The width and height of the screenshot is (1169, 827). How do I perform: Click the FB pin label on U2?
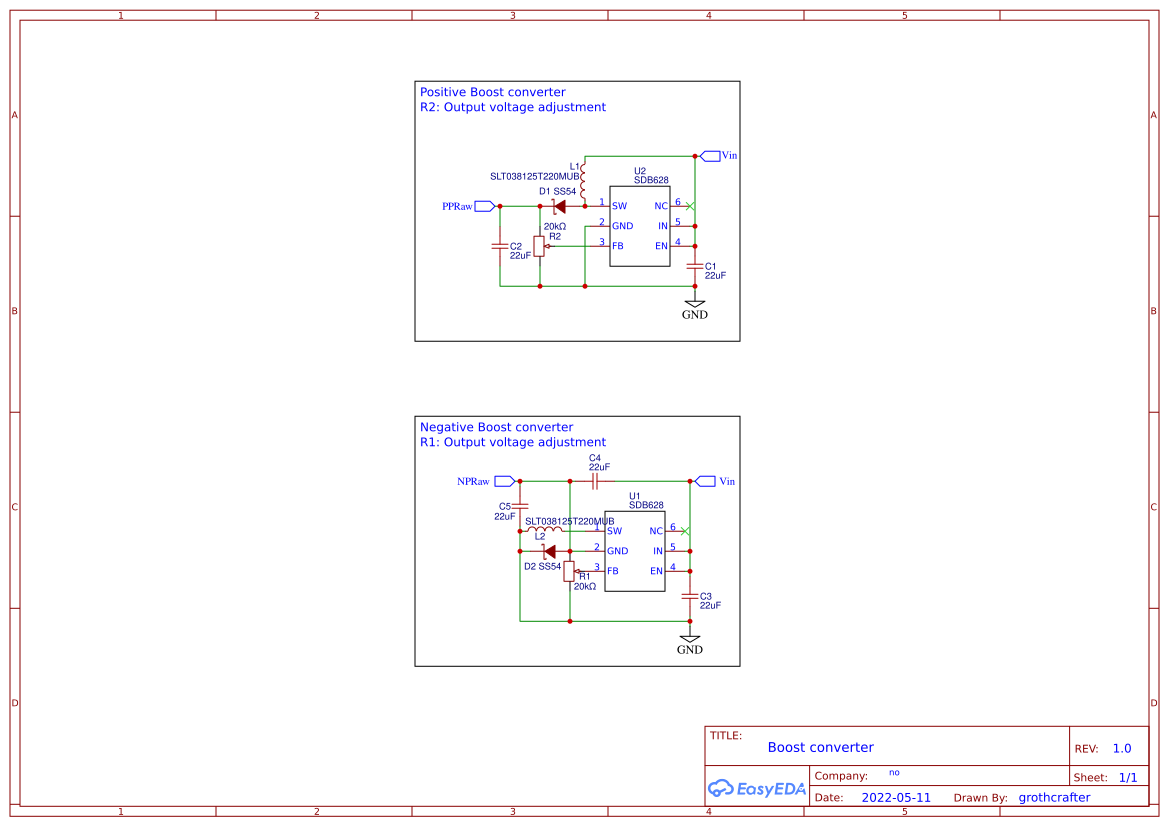pyautogui.click(x=618, y=246)
